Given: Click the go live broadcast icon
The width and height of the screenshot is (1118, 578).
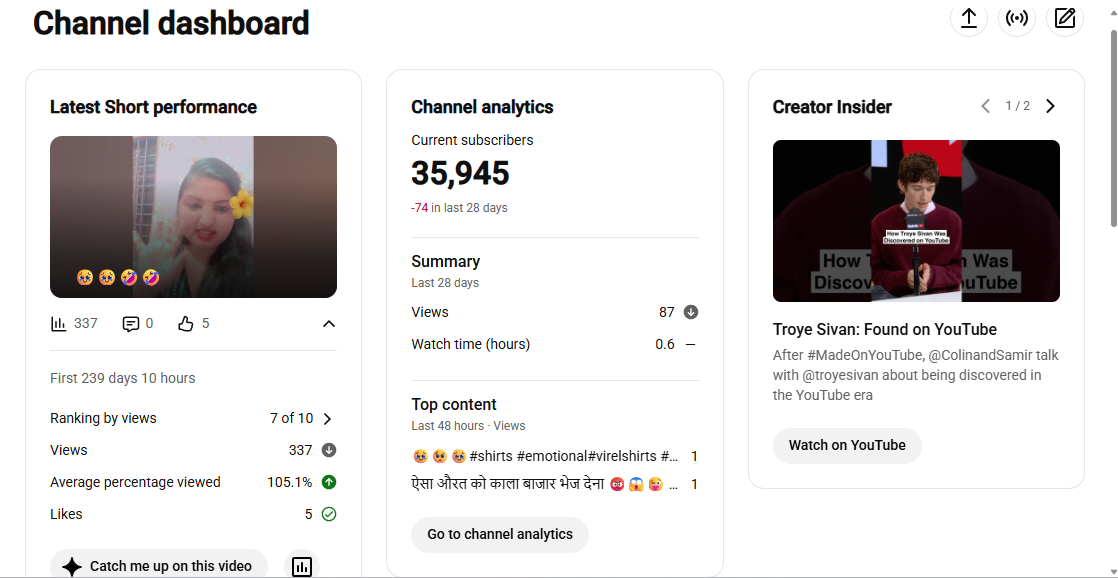Looking at the screenshot, I should (x=1016, y=18).
